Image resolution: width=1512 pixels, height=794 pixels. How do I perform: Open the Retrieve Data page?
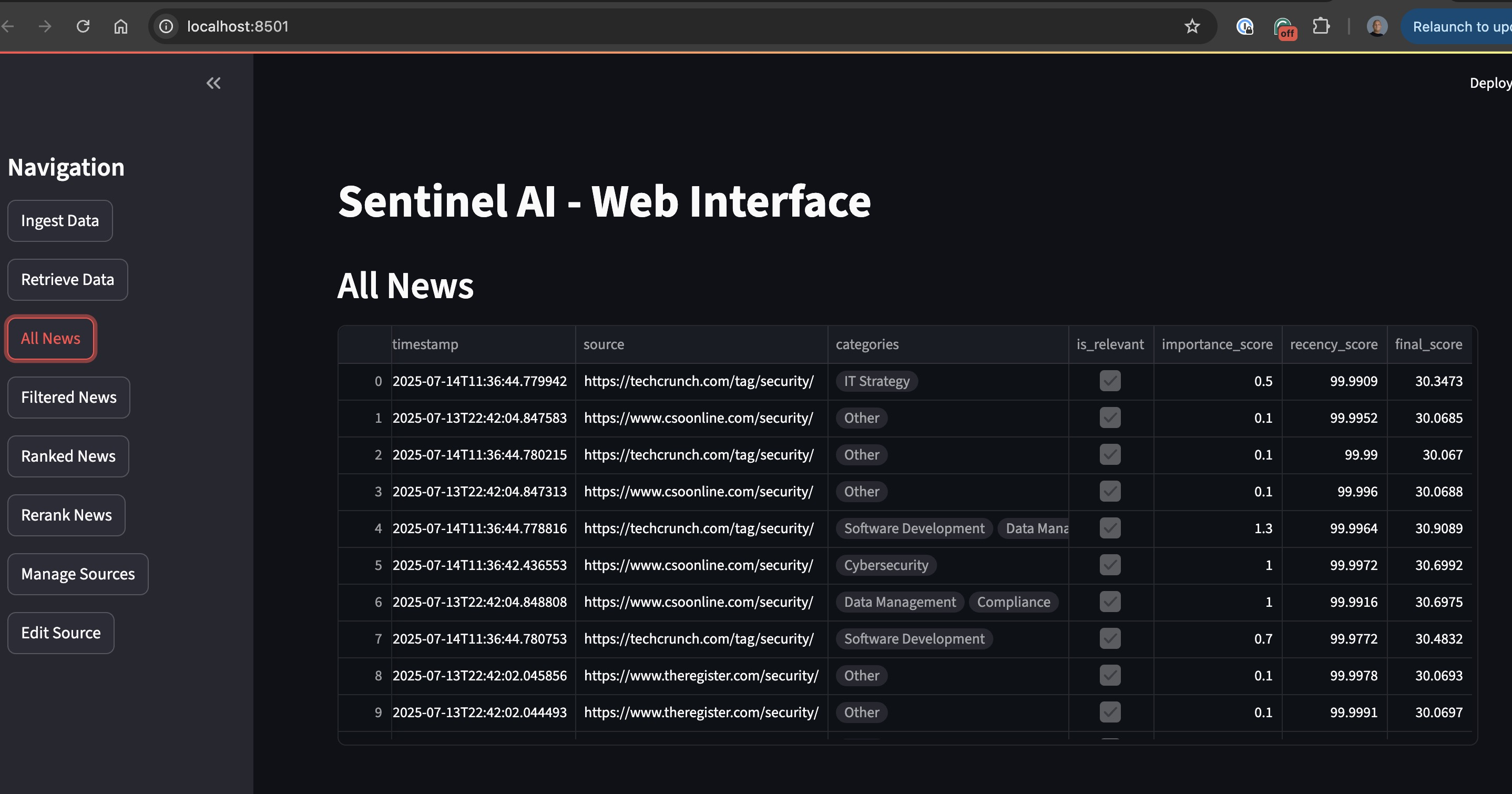[67, 280]
